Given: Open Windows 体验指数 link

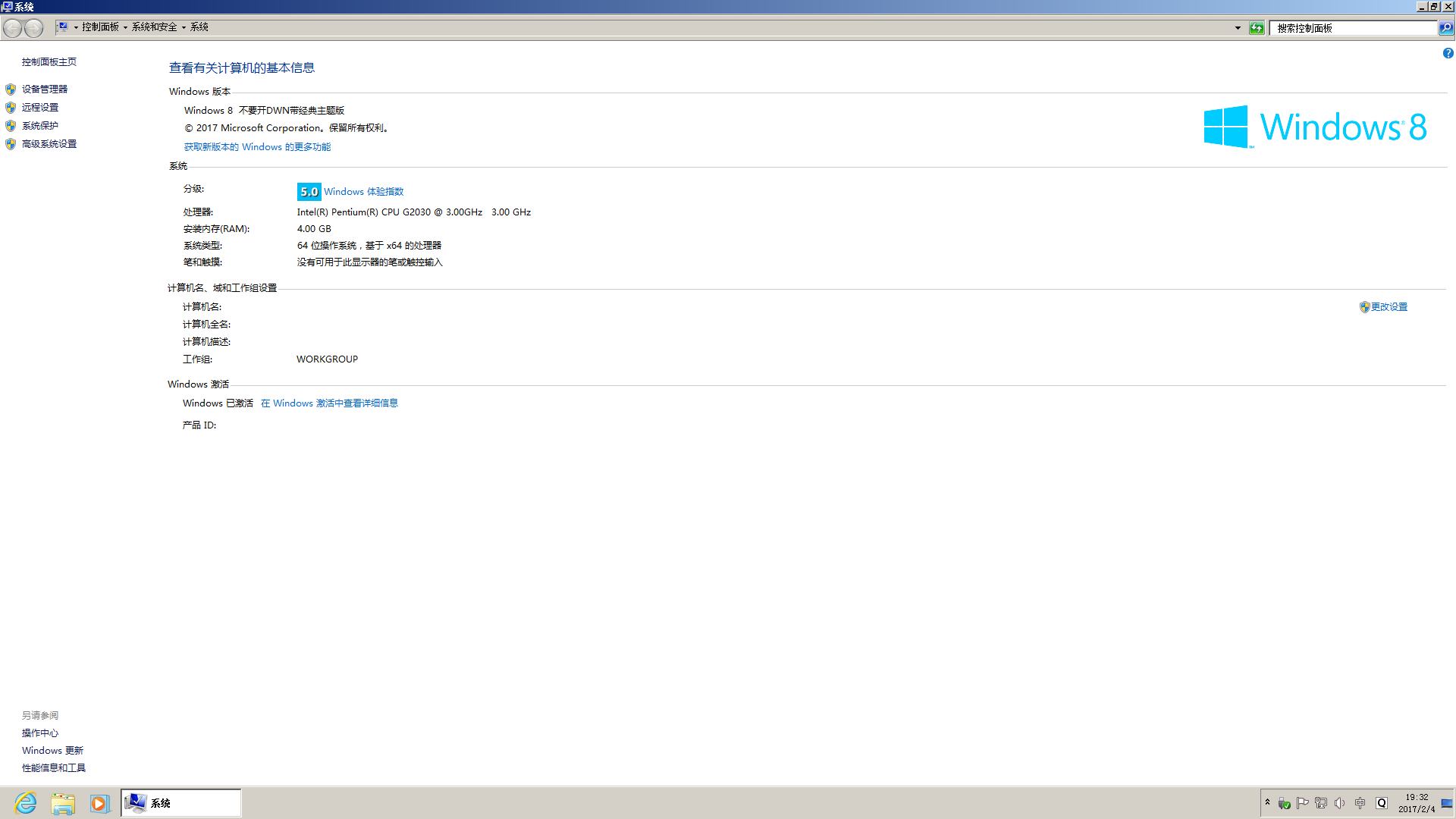Looking at the screenshot, I should [x=363, y=191].
